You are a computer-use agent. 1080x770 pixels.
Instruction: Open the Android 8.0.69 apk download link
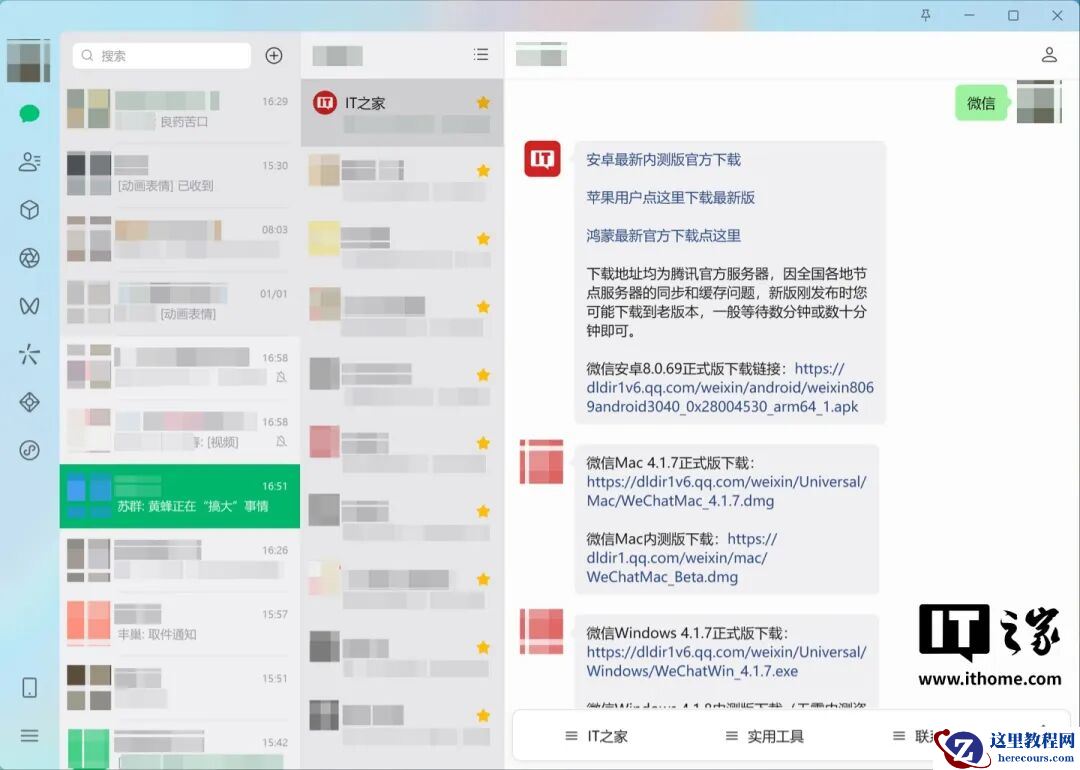730,388
